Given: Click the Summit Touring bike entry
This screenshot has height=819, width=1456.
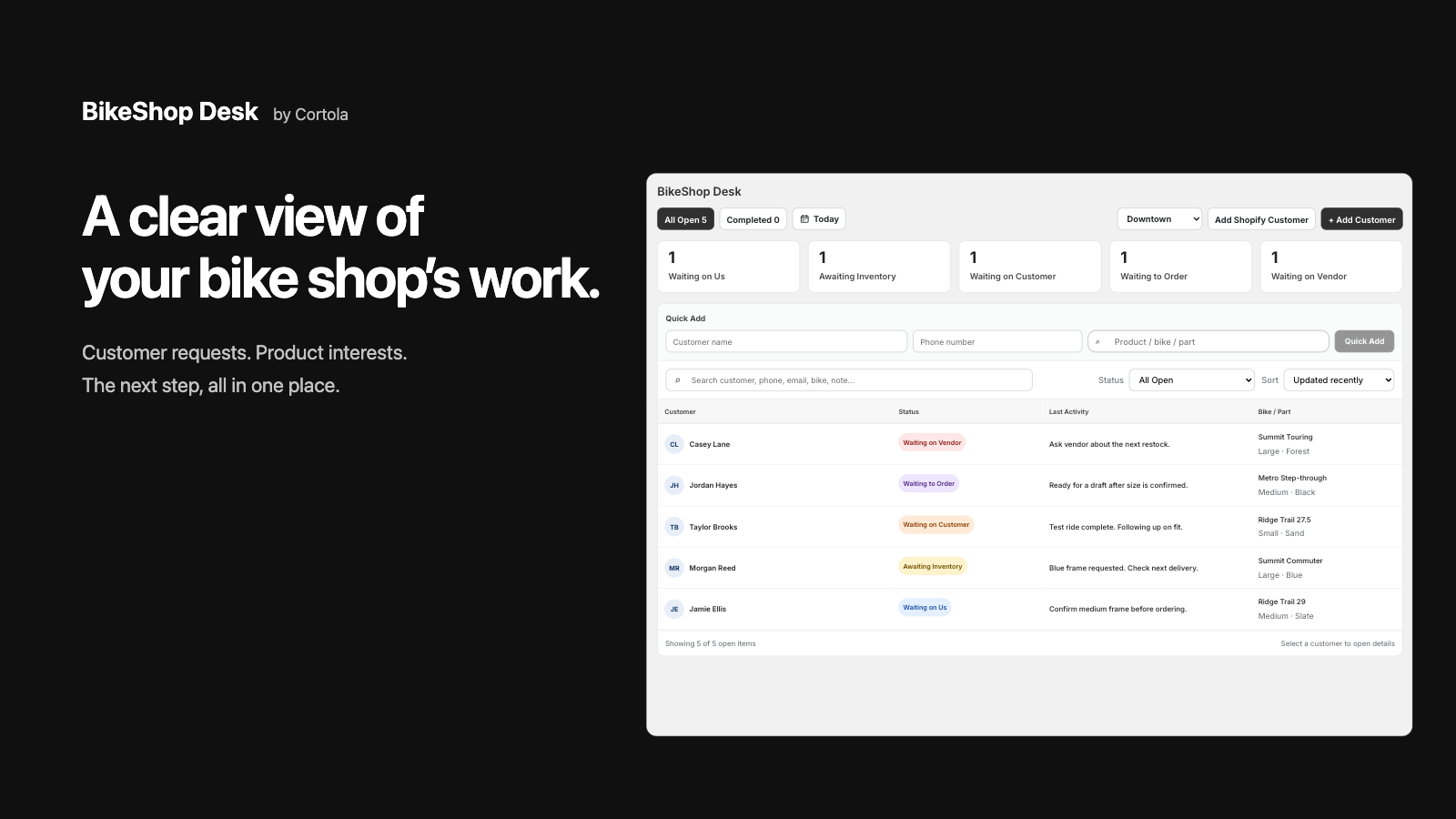Looking at the screenshot, I should pyautogui.click(x=1285, y=438).
